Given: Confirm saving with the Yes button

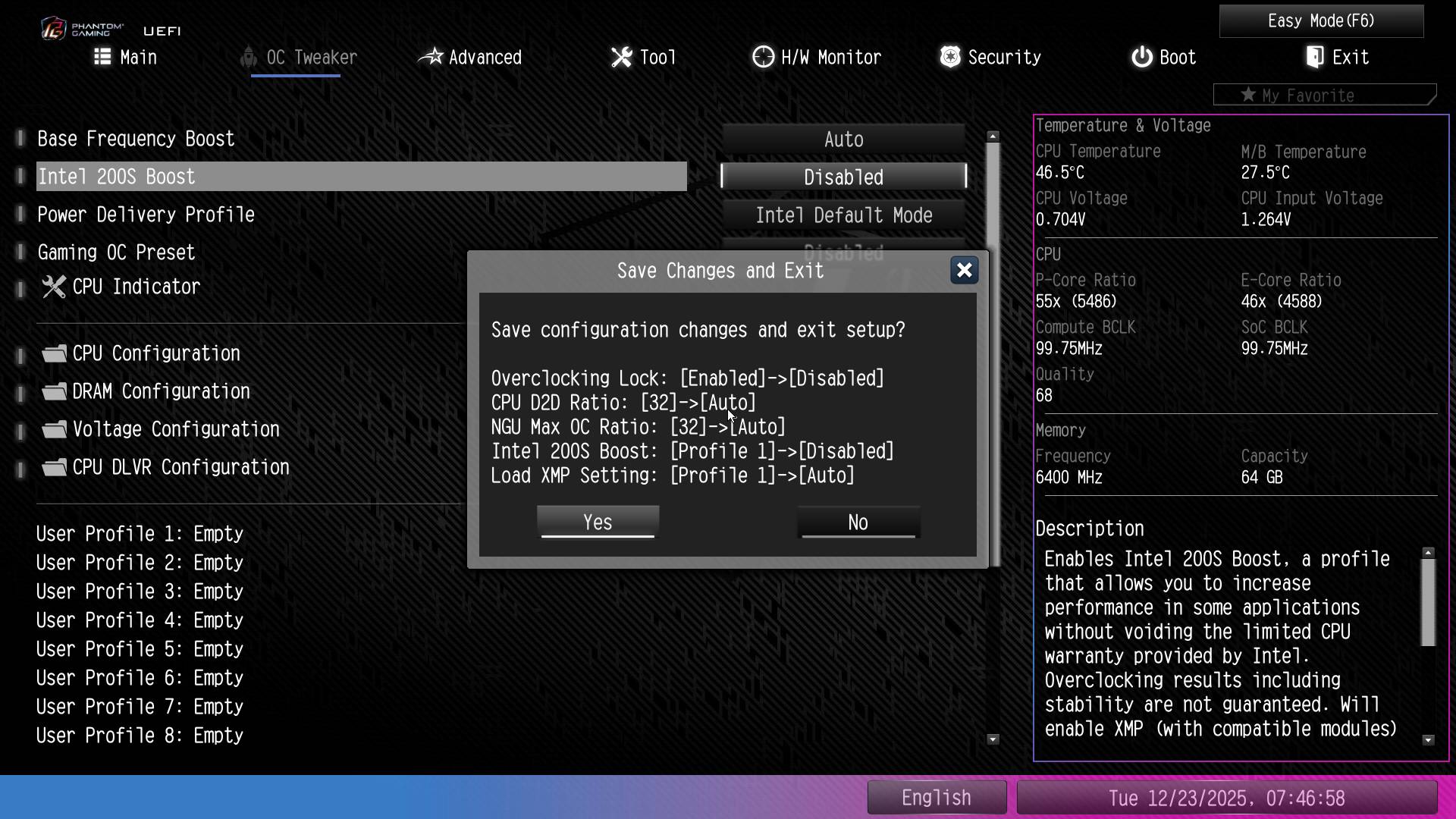Looking at the screenshot, I should [598, 522].
